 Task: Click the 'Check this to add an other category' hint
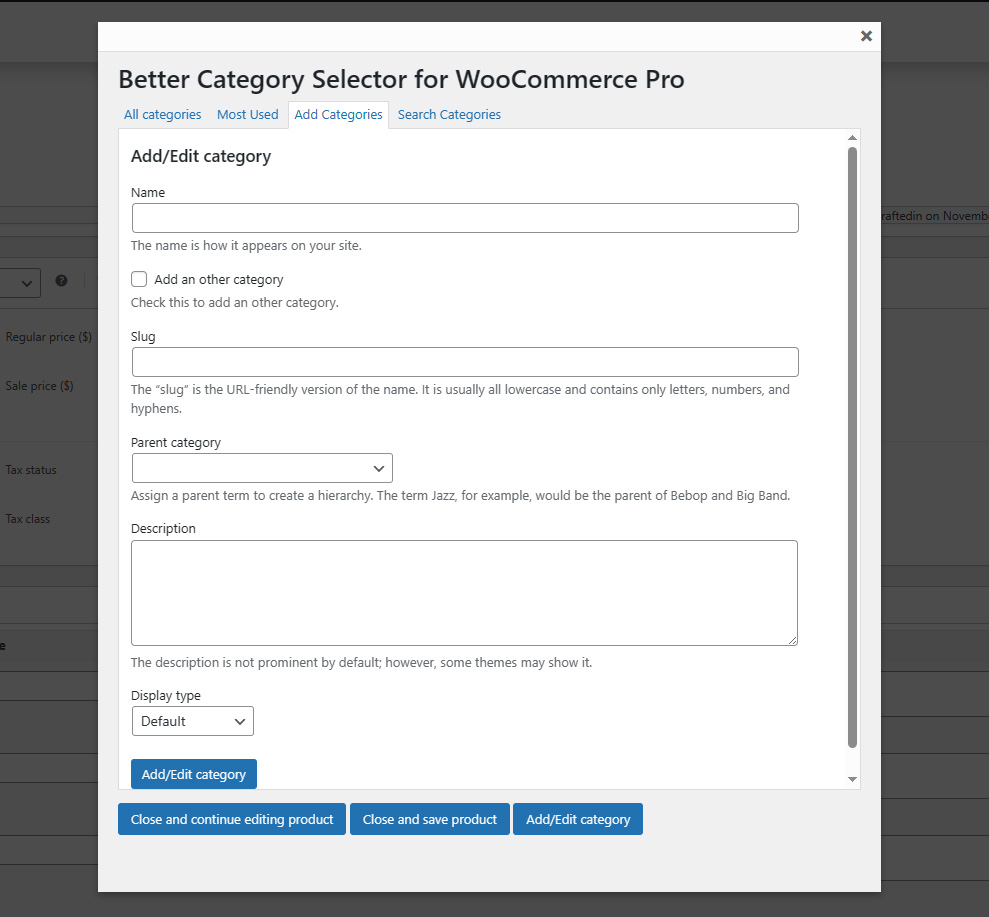pos(235,302)
